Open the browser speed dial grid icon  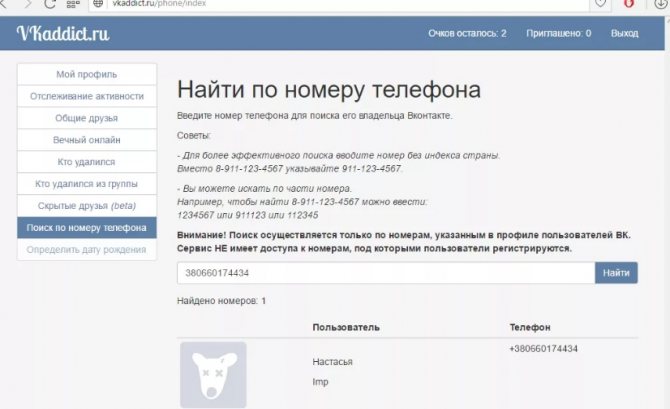click(x=73, y=4)
